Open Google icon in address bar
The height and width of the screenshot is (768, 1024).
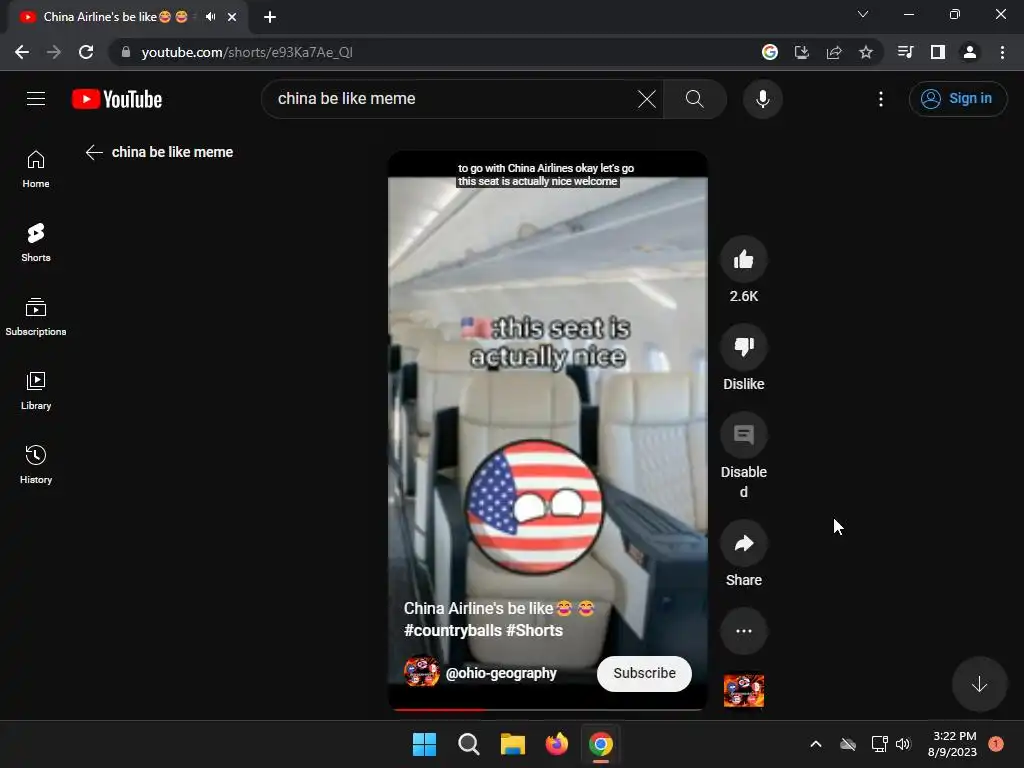point(769,52)
